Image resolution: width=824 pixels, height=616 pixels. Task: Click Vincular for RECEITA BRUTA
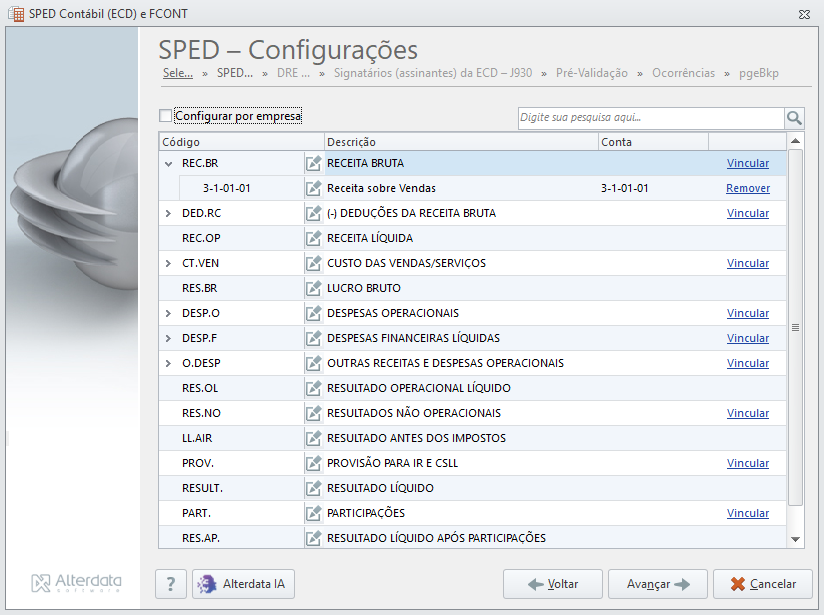click(x=748, y=163)
